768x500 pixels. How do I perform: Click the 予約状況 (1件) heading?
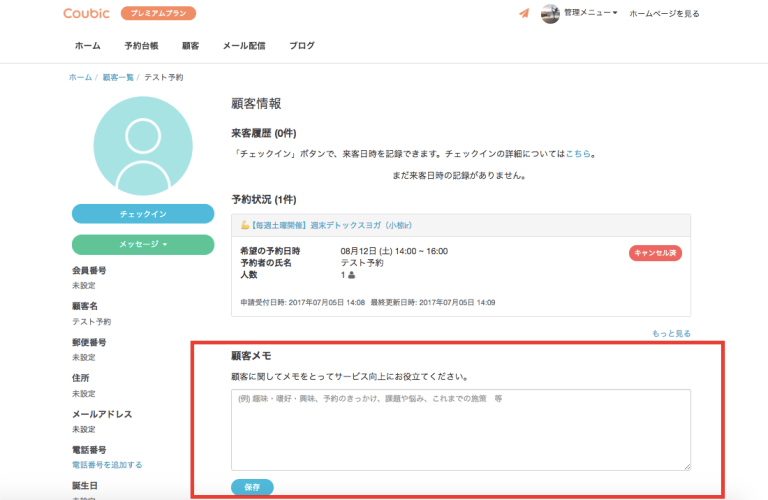(264, 199)
